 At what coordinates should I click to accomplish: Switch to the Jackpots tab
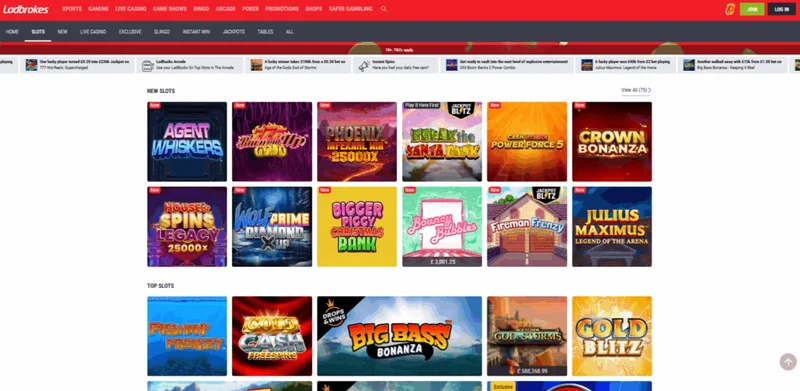pyautogui.click(x=234, y=32)
